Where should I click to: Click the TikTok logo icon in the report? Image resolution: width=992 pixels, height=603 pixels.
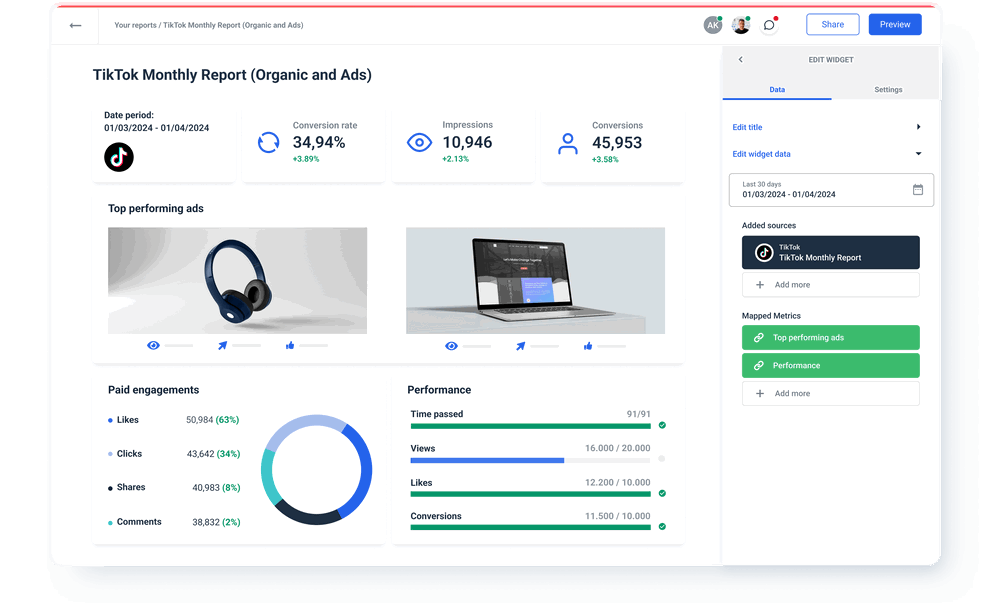pos(119,157)
